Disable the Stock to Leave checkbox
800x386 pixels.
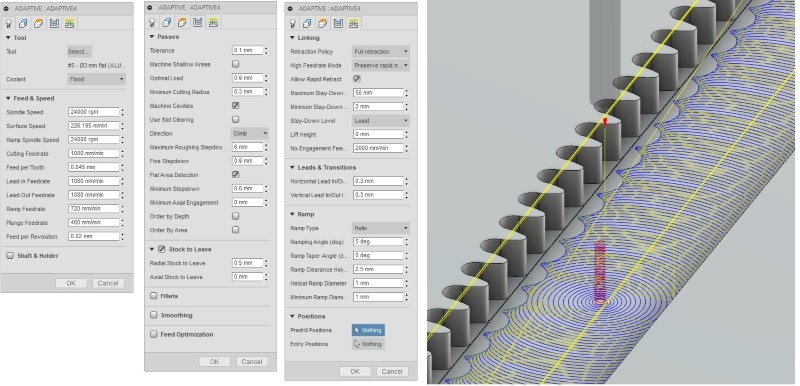click(x=162, y=249)
